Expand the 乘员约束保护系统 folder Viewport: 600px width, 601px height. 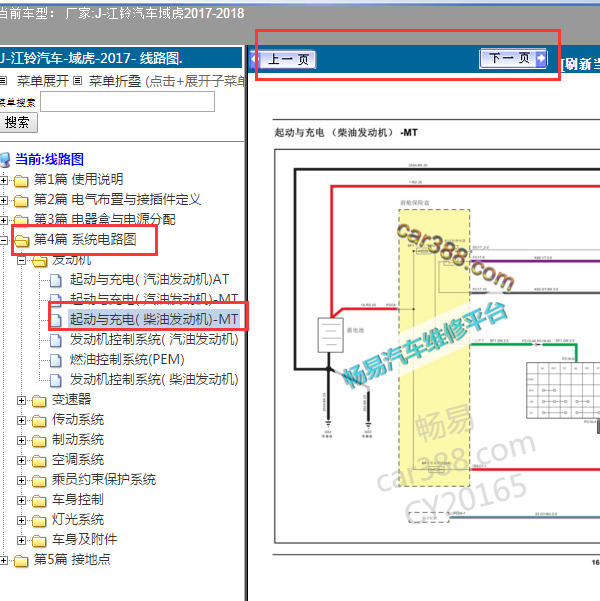(21, 480)
